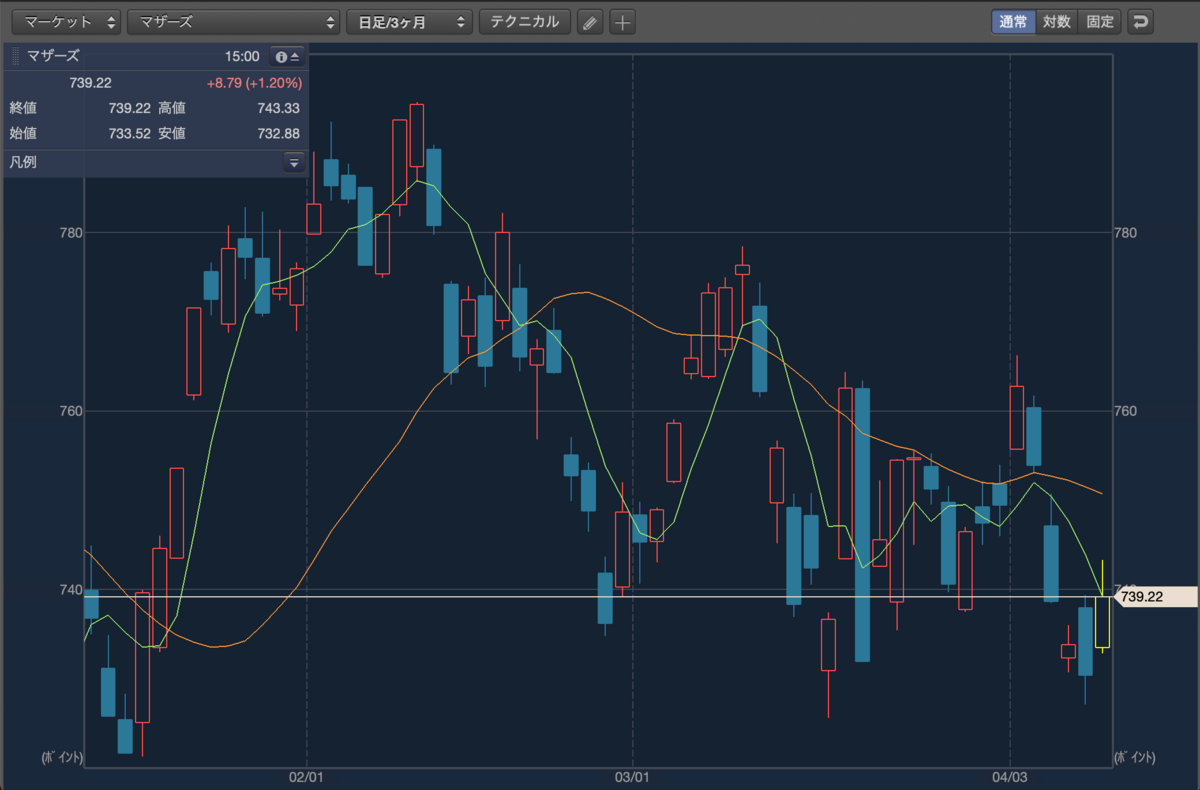Image resolution: width=1200 pixels, height=790 pixels.
Task: Switch scale to 固定
Action: tap(1100, 22)
